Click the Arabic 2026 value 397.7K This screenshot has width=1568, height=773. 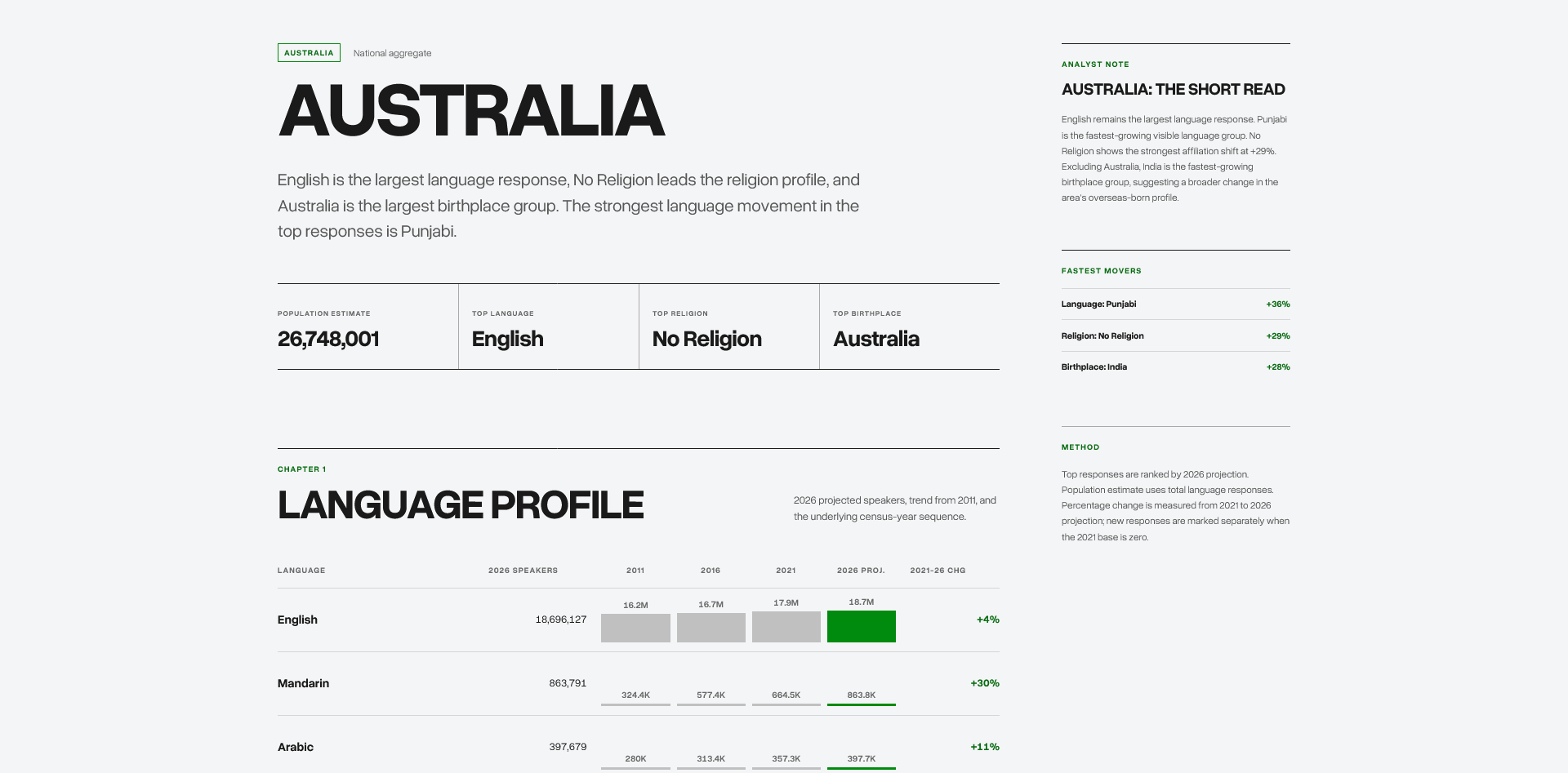coord(861,758)
